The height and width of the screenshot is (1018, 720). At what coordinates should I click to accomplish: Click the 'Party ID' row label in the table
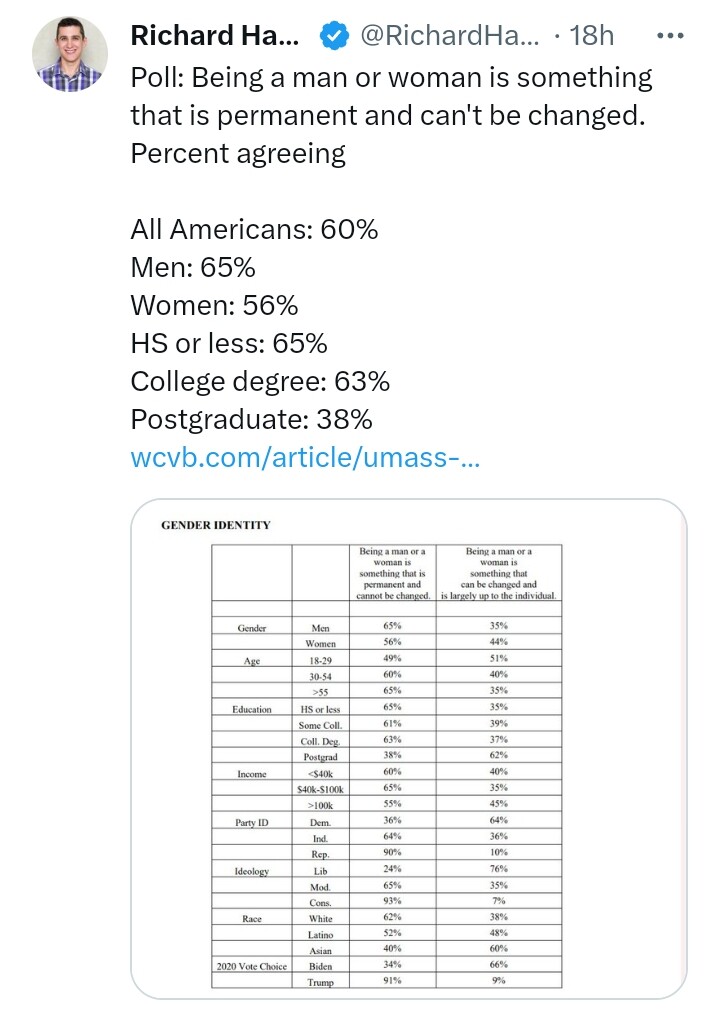pyautogui.click(x=251, y=822)
